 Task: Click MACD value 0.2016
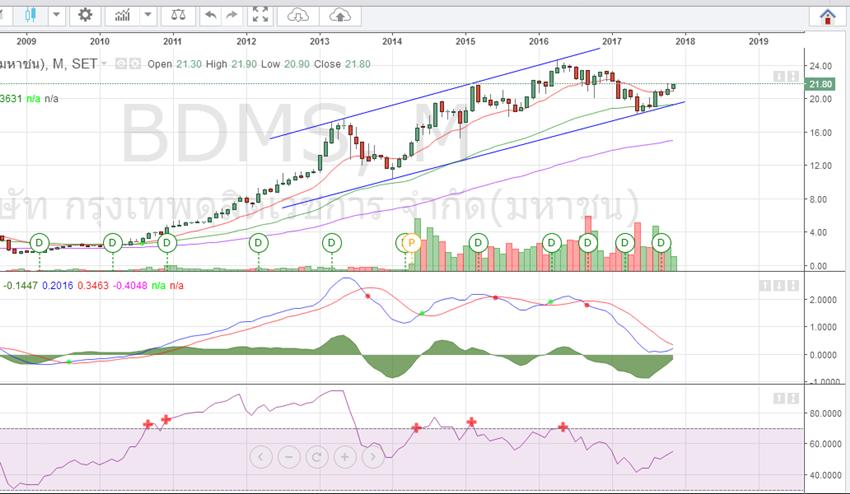[57, 285]
